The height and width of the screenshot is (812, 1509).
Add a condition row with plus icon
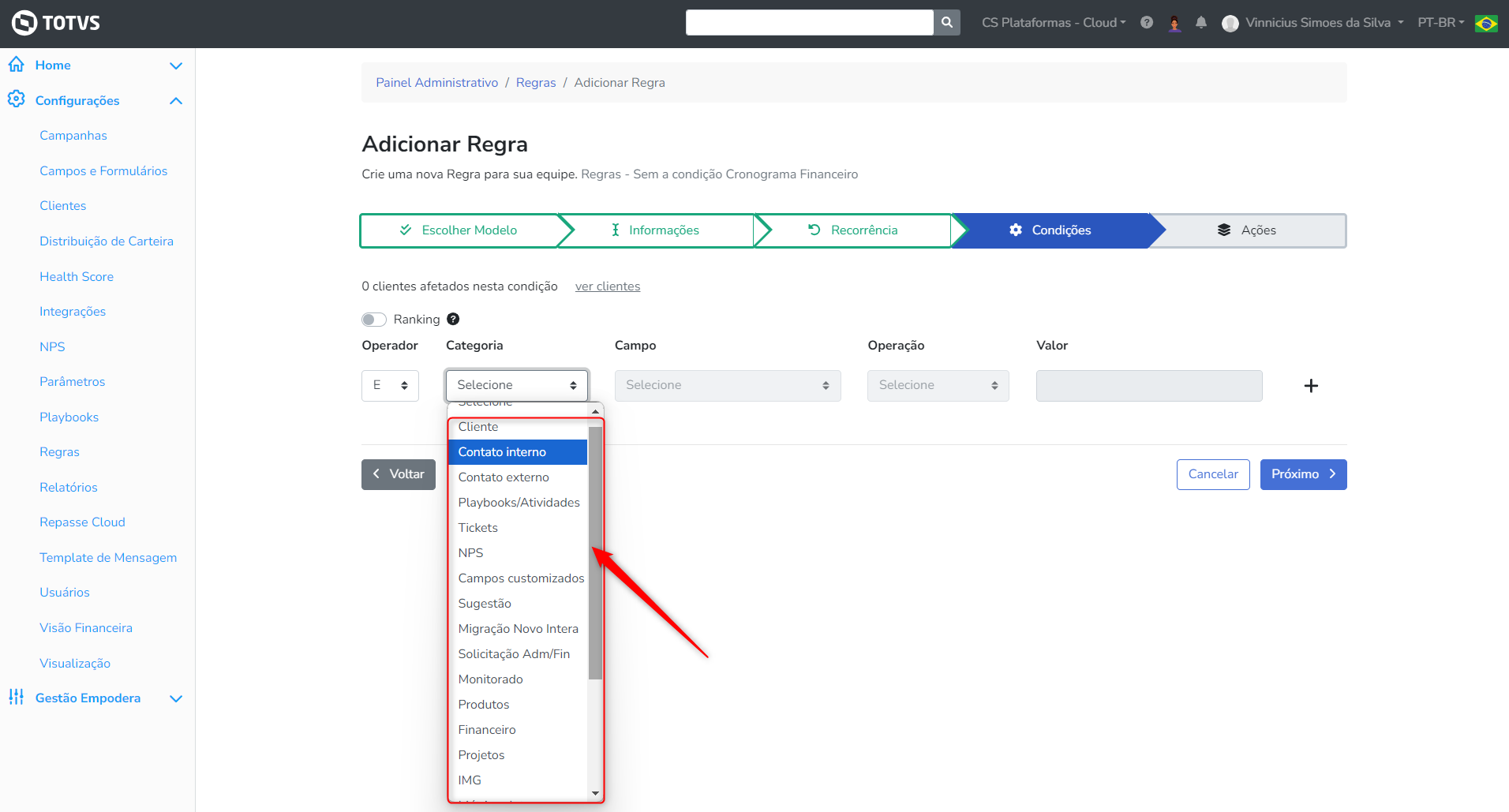point(1311,386)
